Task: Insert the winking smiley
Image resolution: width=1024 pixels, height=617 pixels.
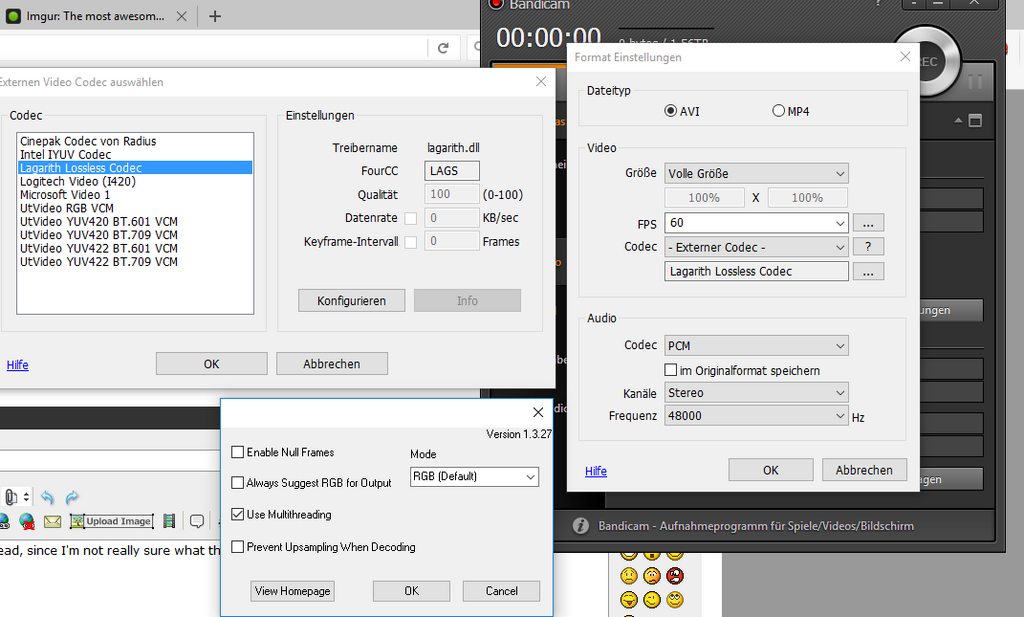Action: click(x=652, y=599)
